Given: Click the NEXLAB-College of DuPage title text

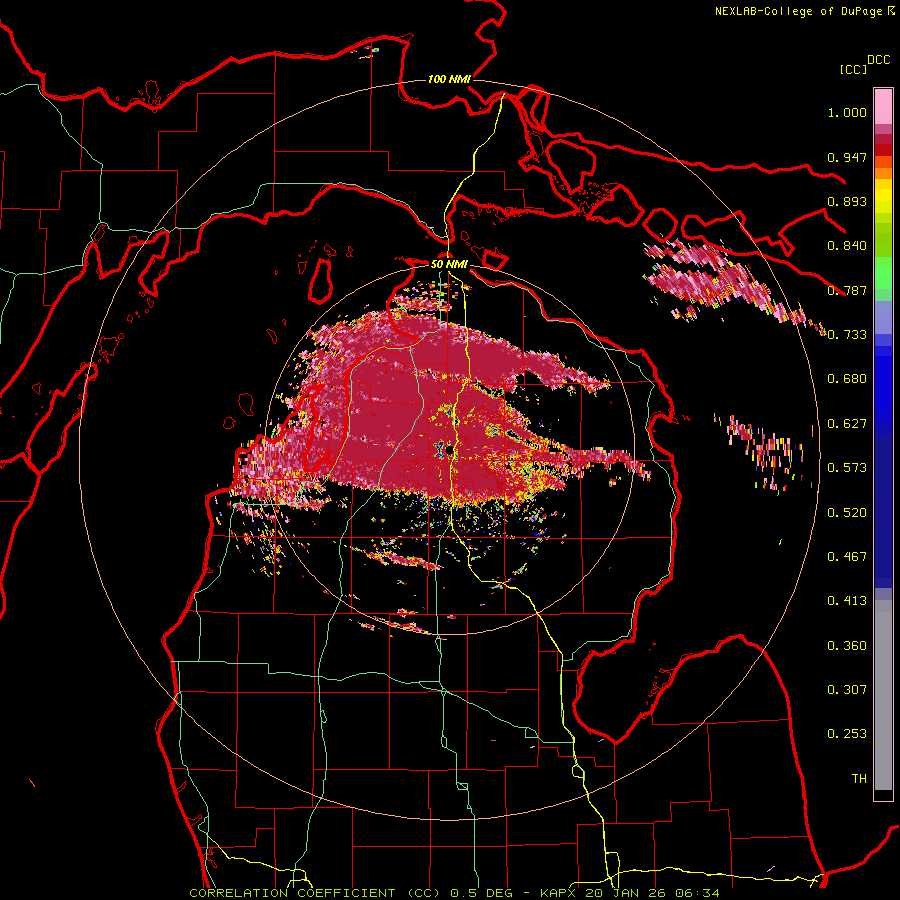Looking at the screenshot, I should click(798, 11).
